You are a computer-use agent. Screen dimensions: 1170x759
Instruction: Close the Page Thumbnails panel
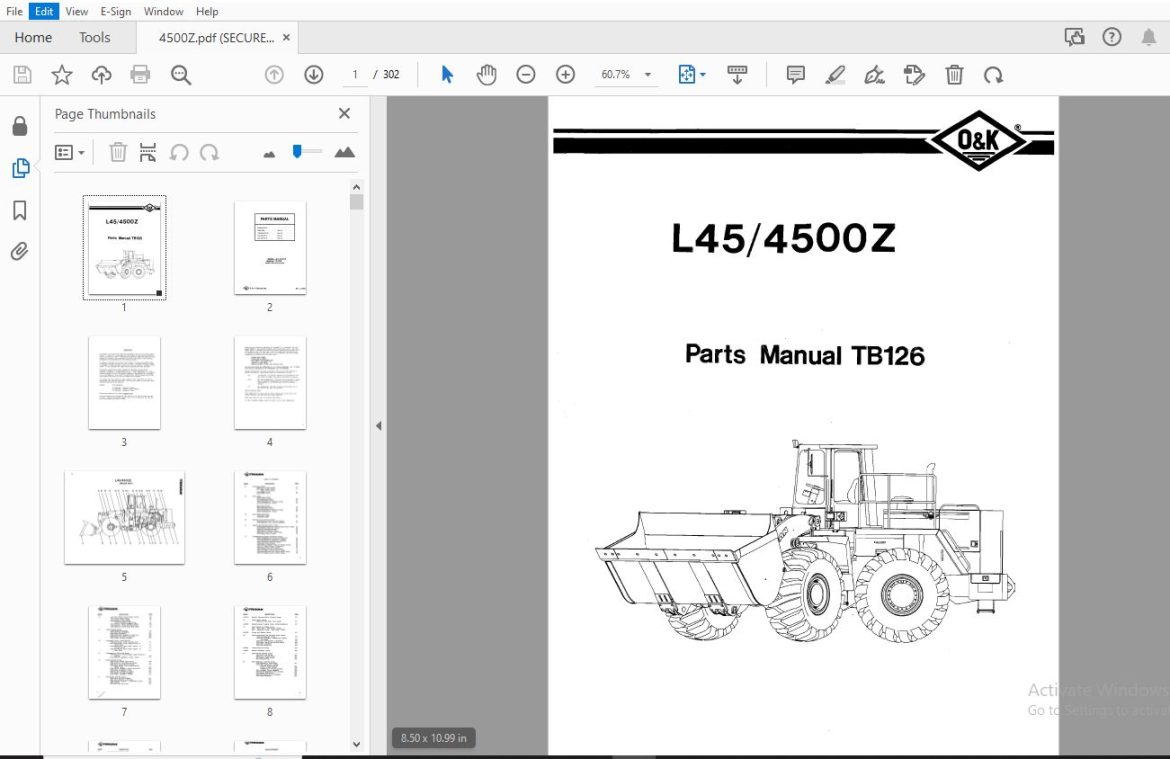[344, 113]
